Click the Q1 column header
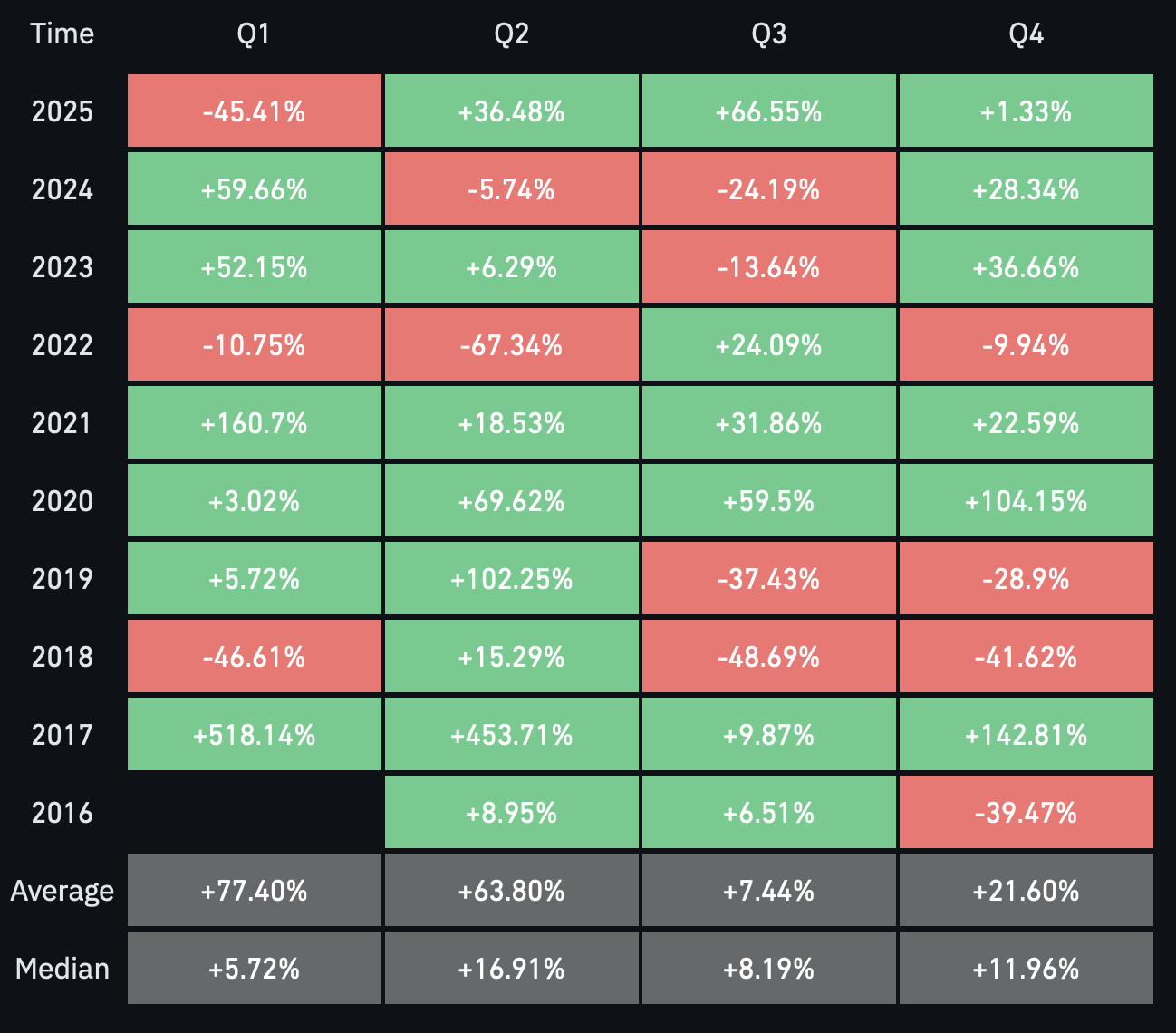The width and height of the screenshot is (1176, 1033). [254, 34]
